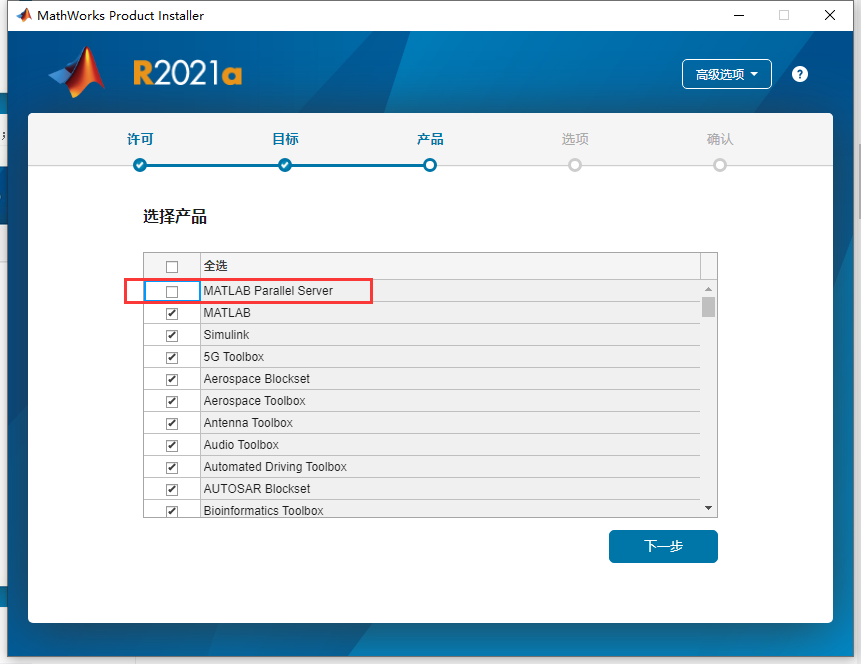Image resolution: width=861 pixels, height=664 pixels.
Task: Uncheck the Simulink product checkbox
Action: pyautogui.click(x=171, y=334)
